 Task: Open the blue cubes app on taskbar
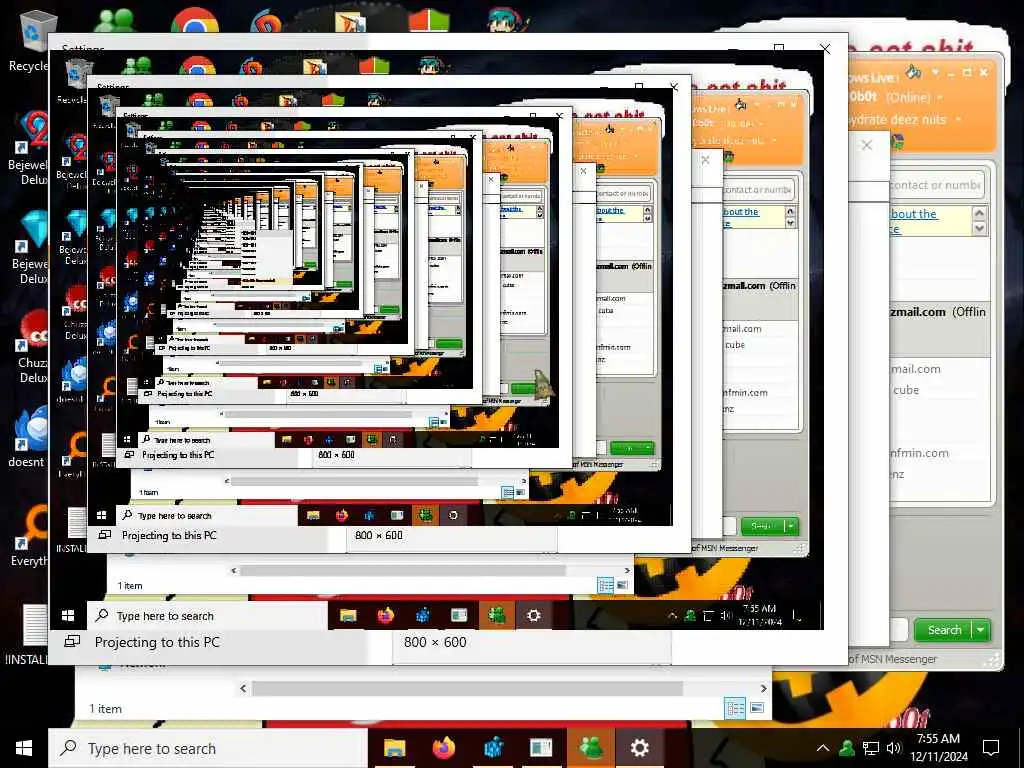pos(493,748)
